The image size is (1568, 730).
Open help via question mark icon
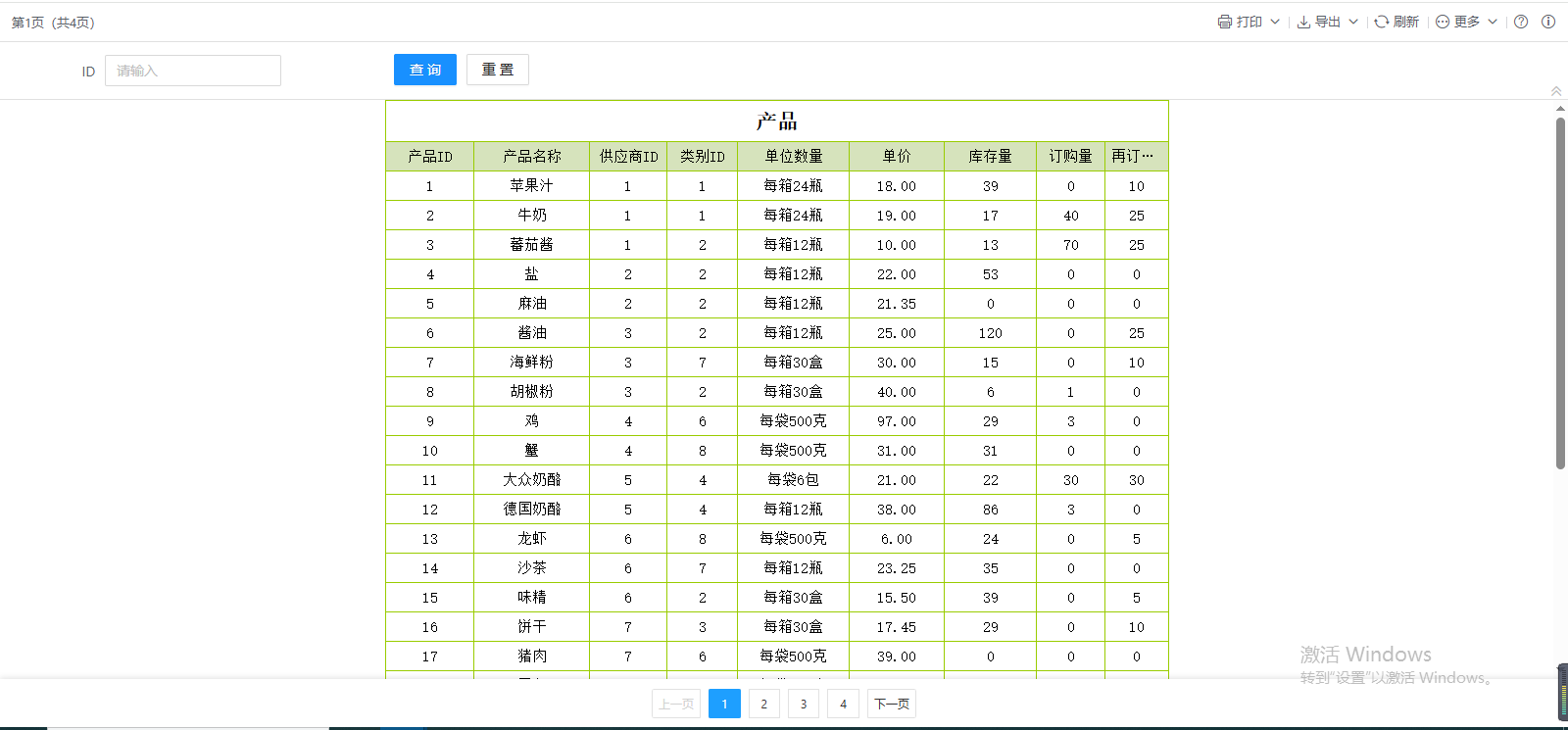(x=1521, y=22)
